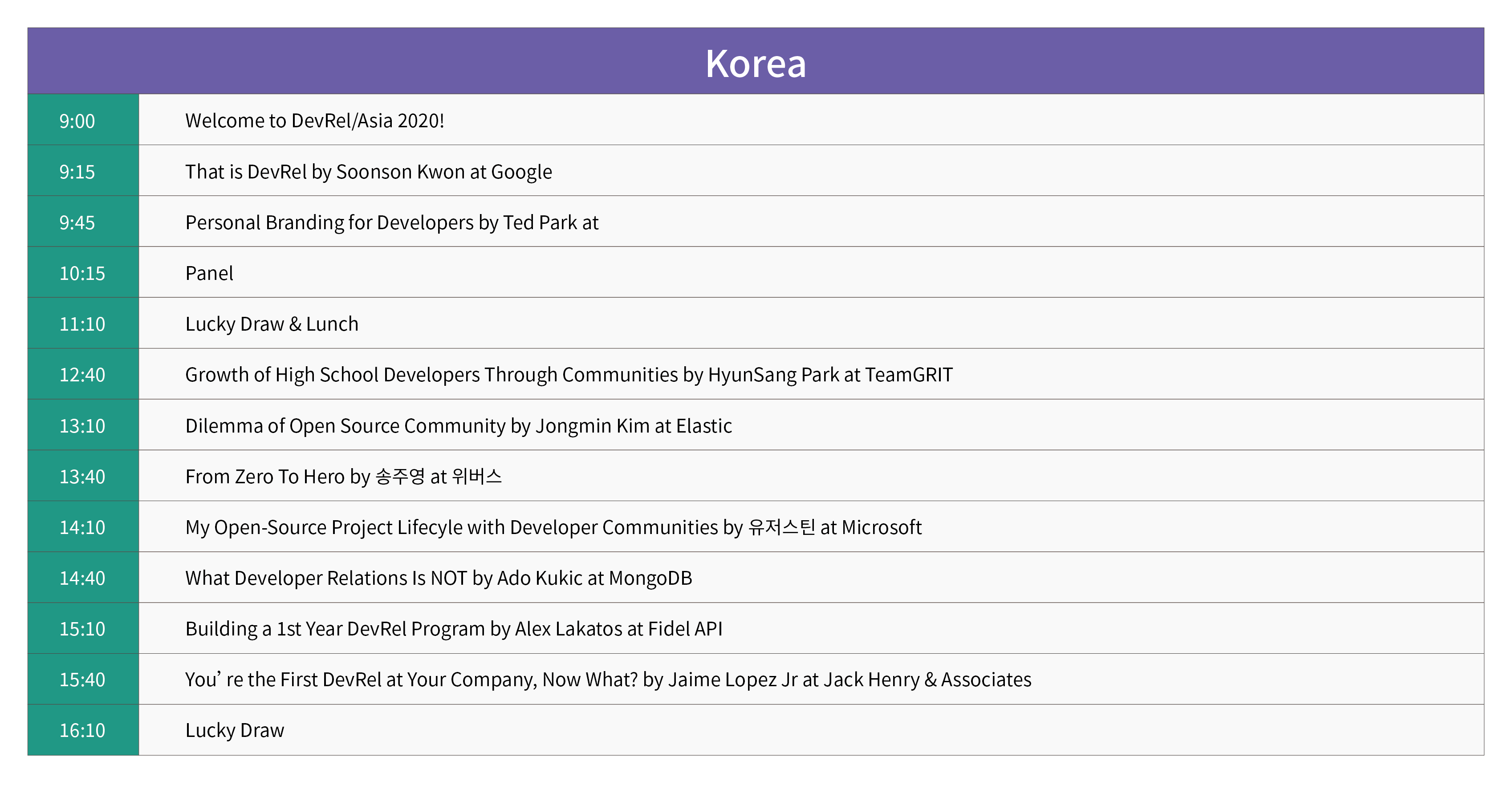Click the Korea schedule header

(756, 63)
